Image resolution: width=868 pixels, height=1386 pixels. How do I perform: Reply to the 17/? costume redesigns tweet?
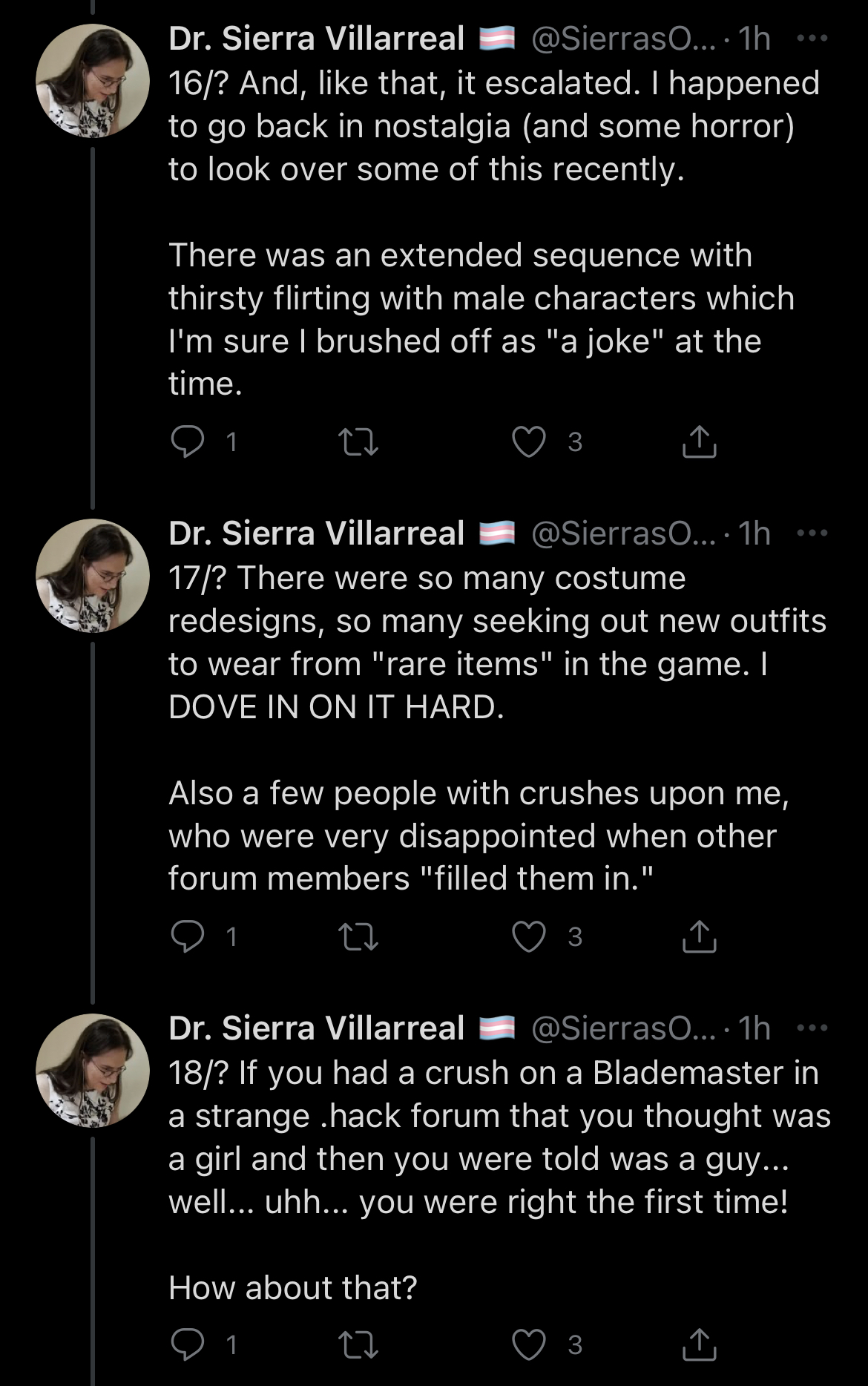coord(188,936)
